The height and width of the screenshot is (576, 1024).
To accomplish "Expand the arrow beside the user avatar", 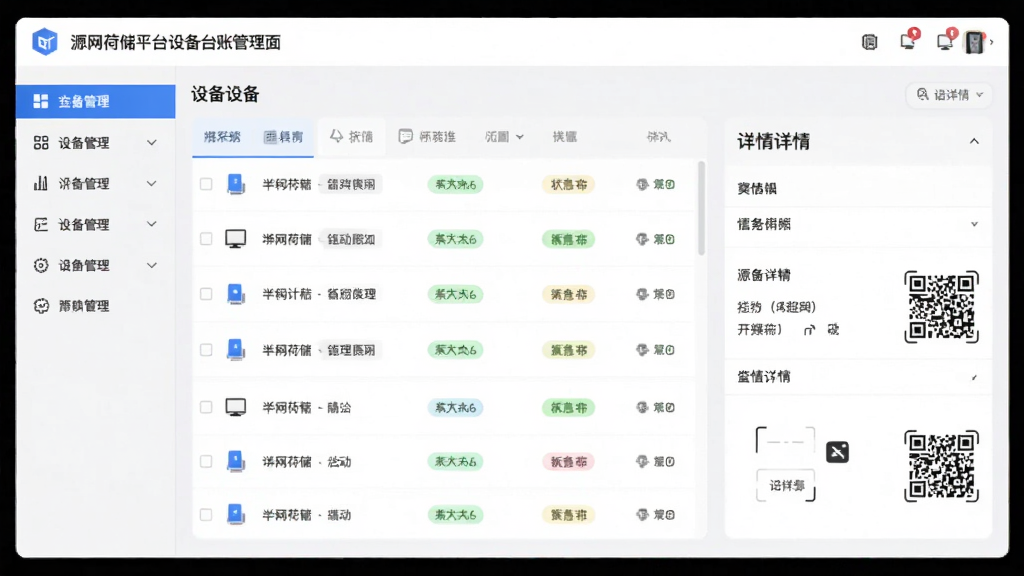I will tap(991, 42).
